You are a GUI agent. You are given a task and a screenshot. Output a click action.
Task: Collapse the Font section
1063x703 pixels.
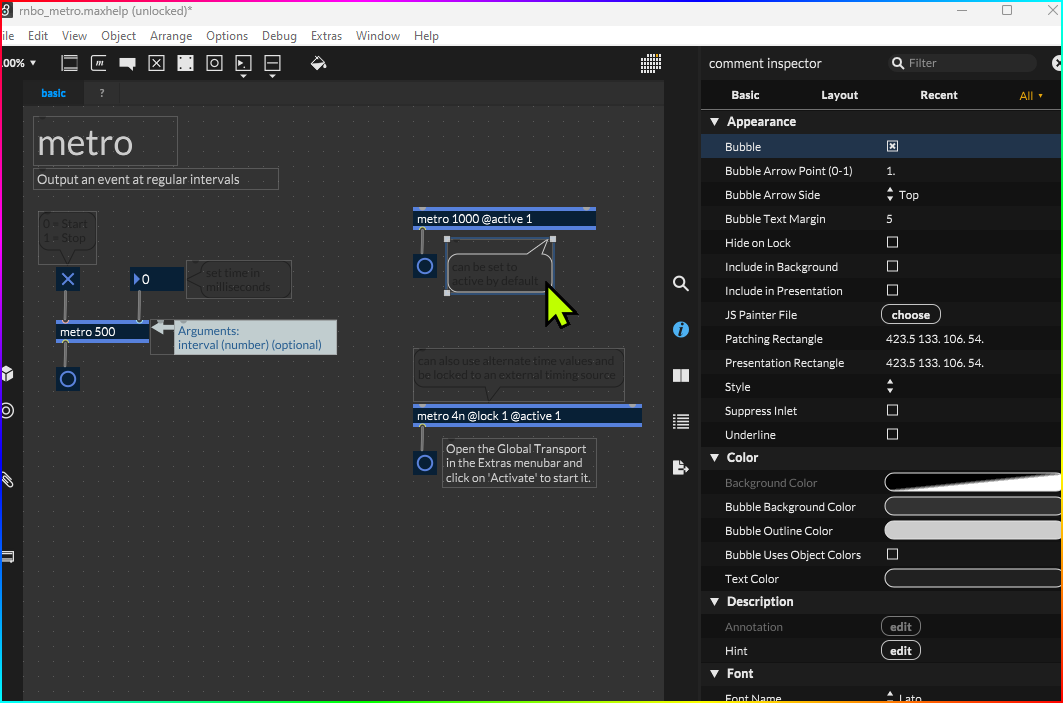[x=715, y=674]
